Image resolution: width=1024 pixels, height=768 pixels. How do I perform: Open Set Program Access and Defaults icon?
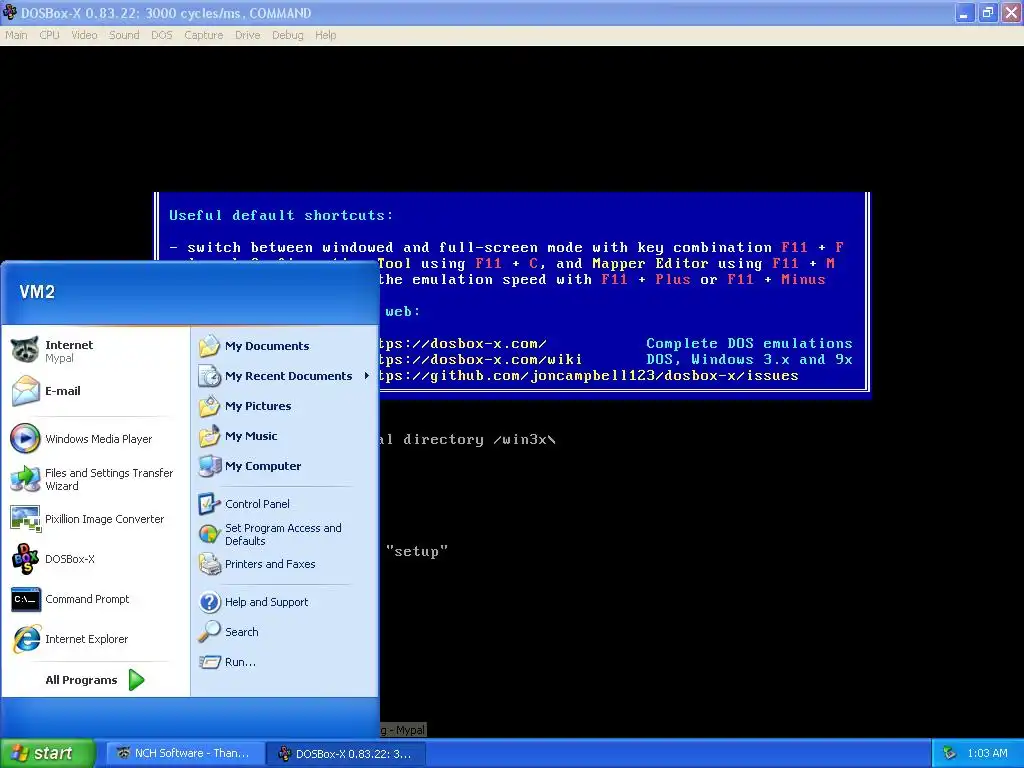click(210, 534)
